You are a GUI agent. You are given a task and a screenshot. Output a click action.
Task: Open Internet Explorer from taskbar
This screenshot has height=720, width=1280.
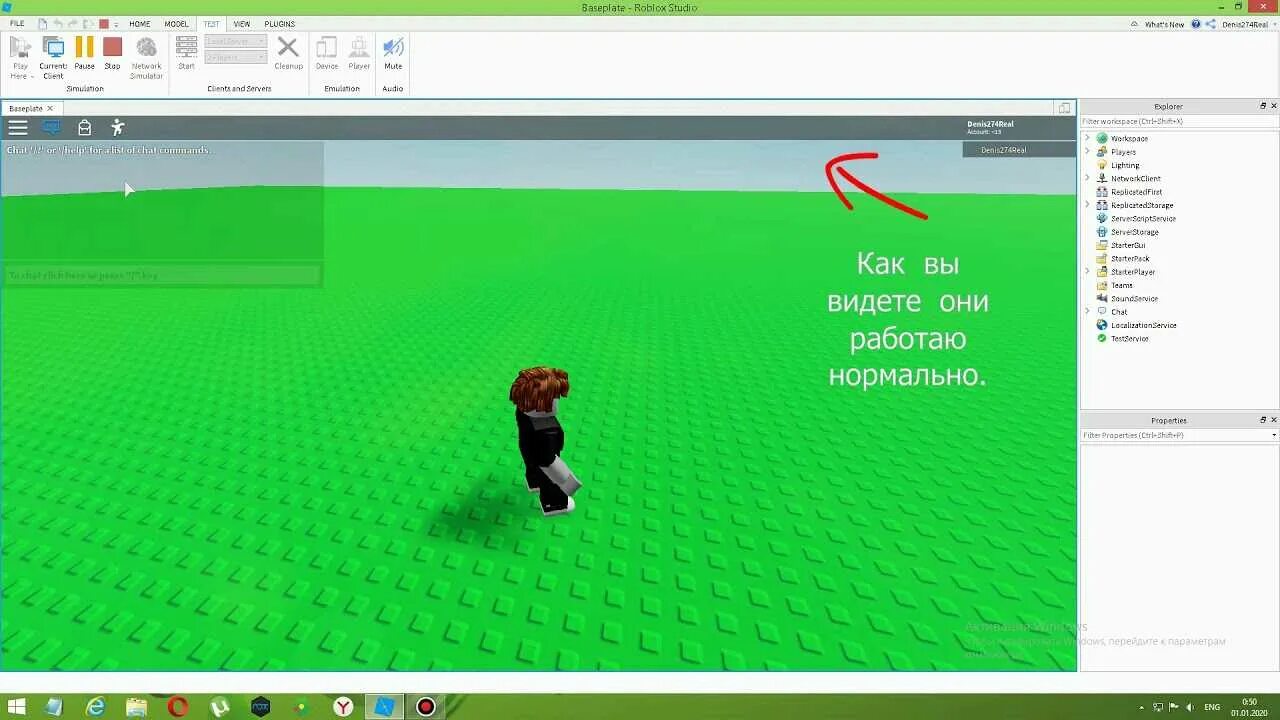point(96,707)
